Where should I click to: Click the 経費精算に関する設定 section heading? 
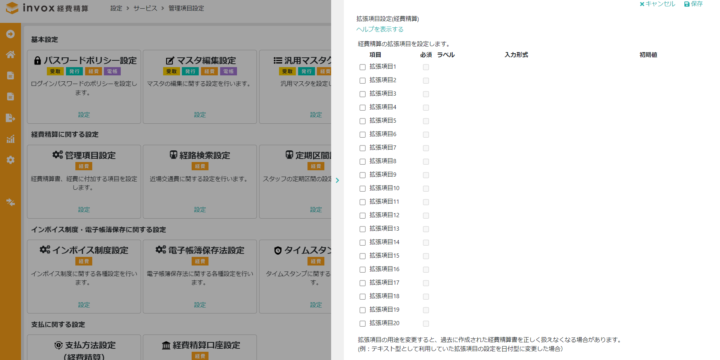click(x=65, y=135)
